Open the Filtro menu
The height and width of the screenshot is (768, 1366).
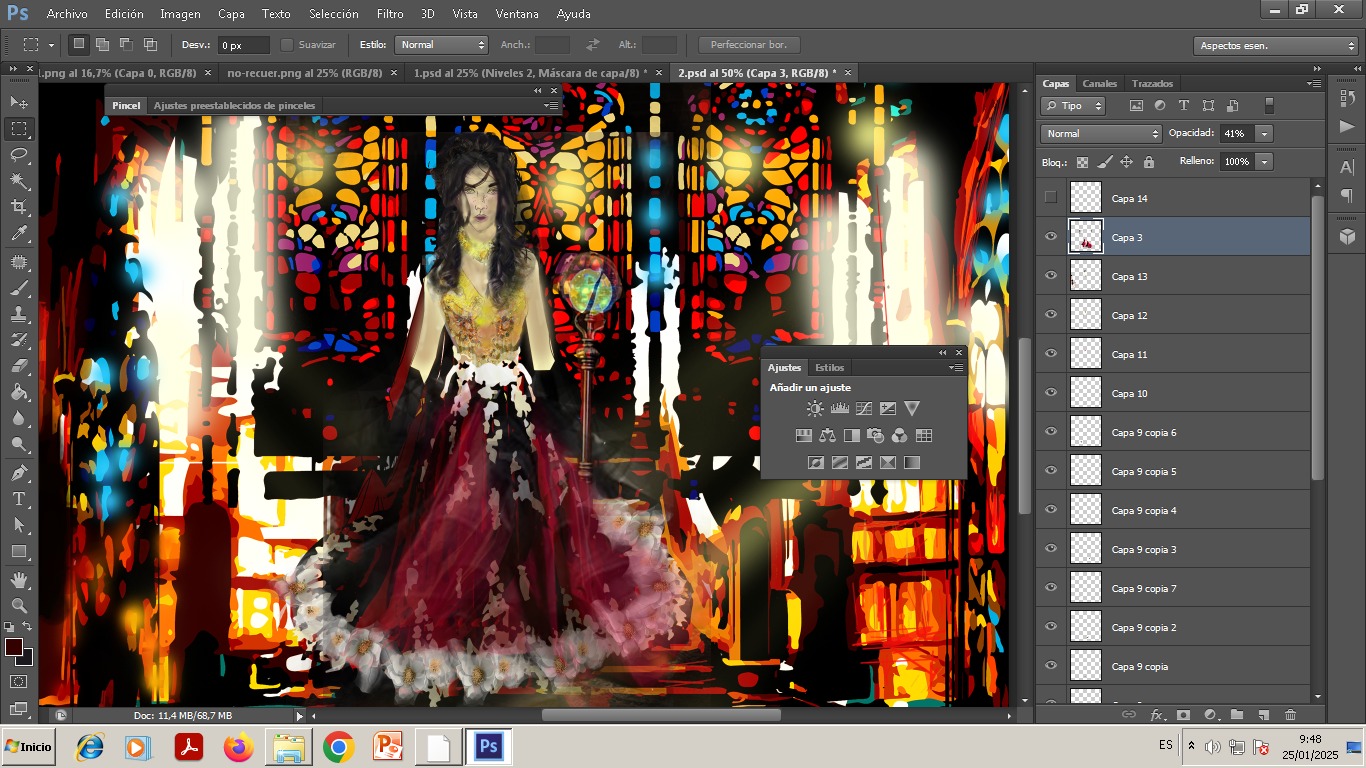(390, 14)
